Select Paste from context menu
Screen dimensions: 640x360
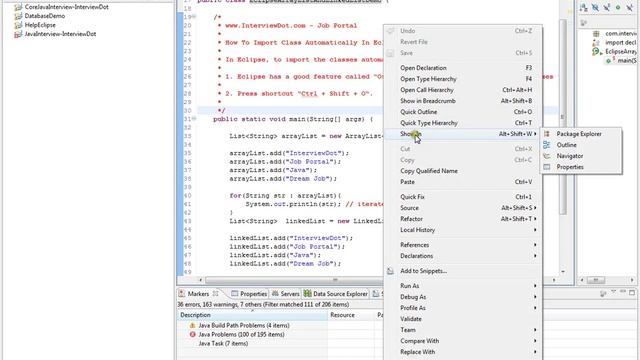click(463, 182)
